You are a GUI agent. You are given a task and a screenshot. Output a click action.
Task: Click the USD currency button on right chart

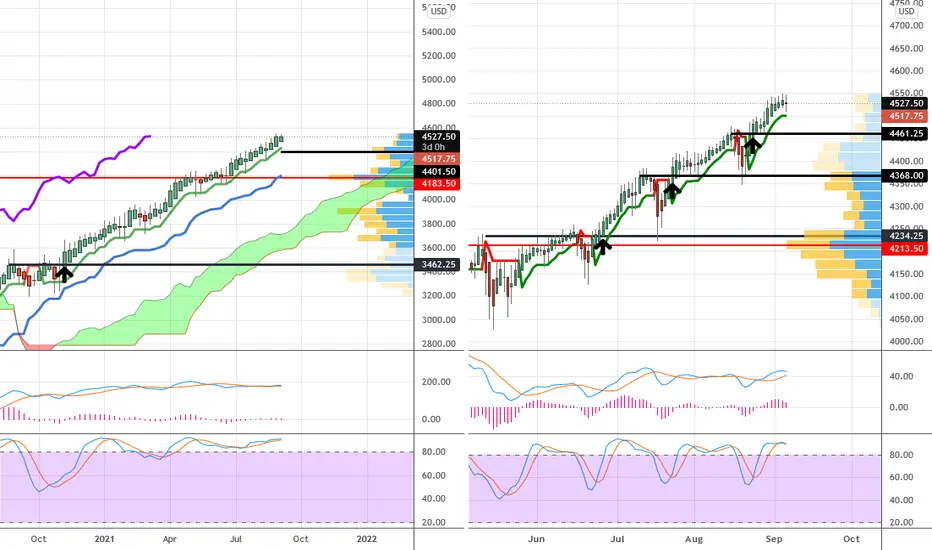click(906, 11)
